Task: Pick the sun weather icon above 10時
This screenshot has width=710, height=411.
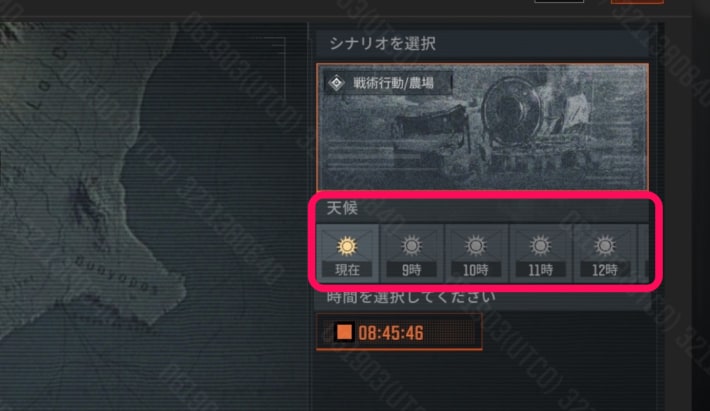Action: click(x=475, y=246)
